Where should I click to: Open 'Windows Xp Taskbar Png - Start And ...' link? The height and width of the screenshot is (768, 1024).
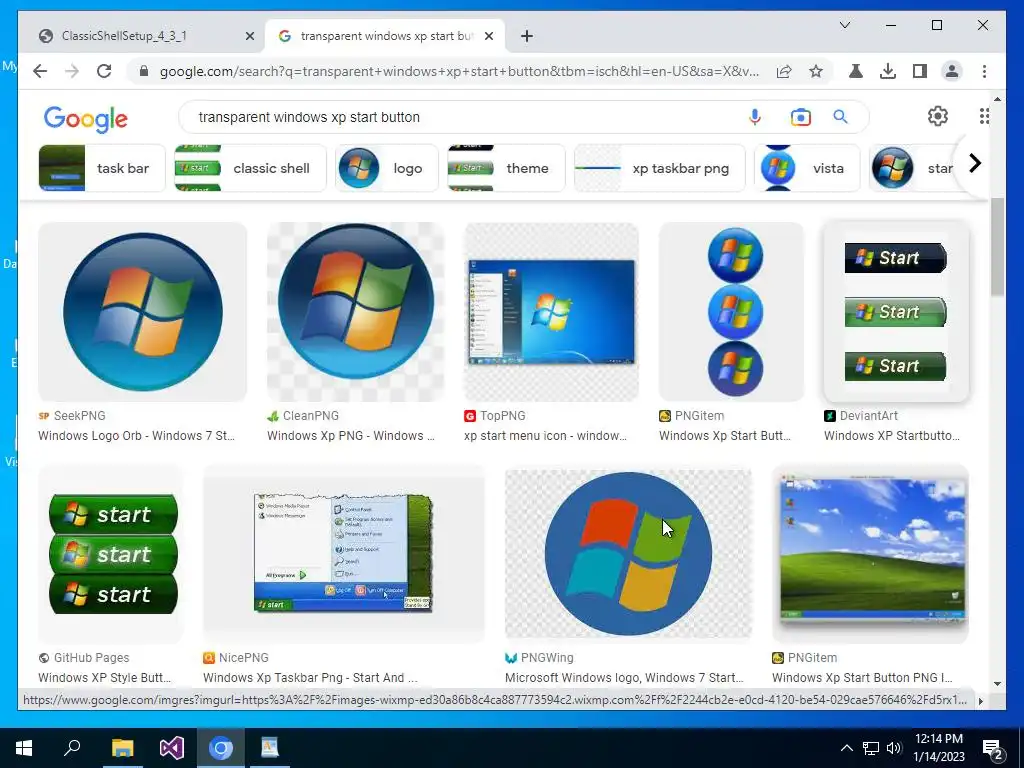310,678
